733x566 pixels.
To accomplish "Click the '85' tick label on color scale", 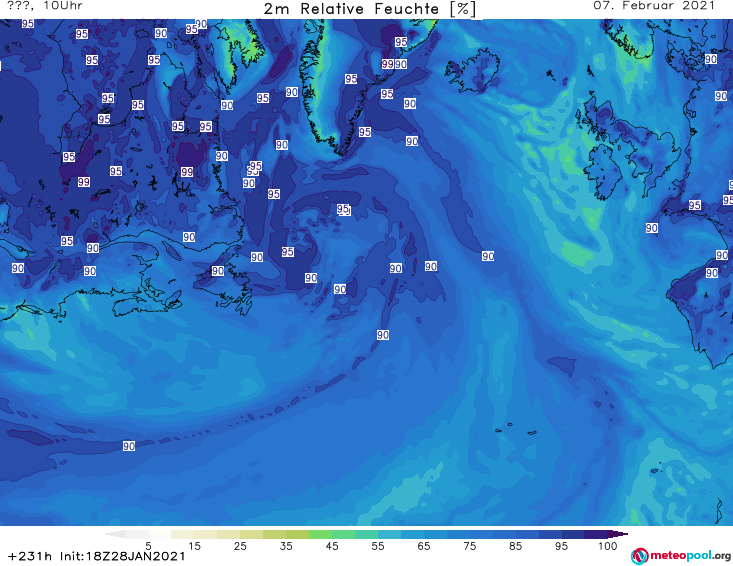I will point(515,546).
